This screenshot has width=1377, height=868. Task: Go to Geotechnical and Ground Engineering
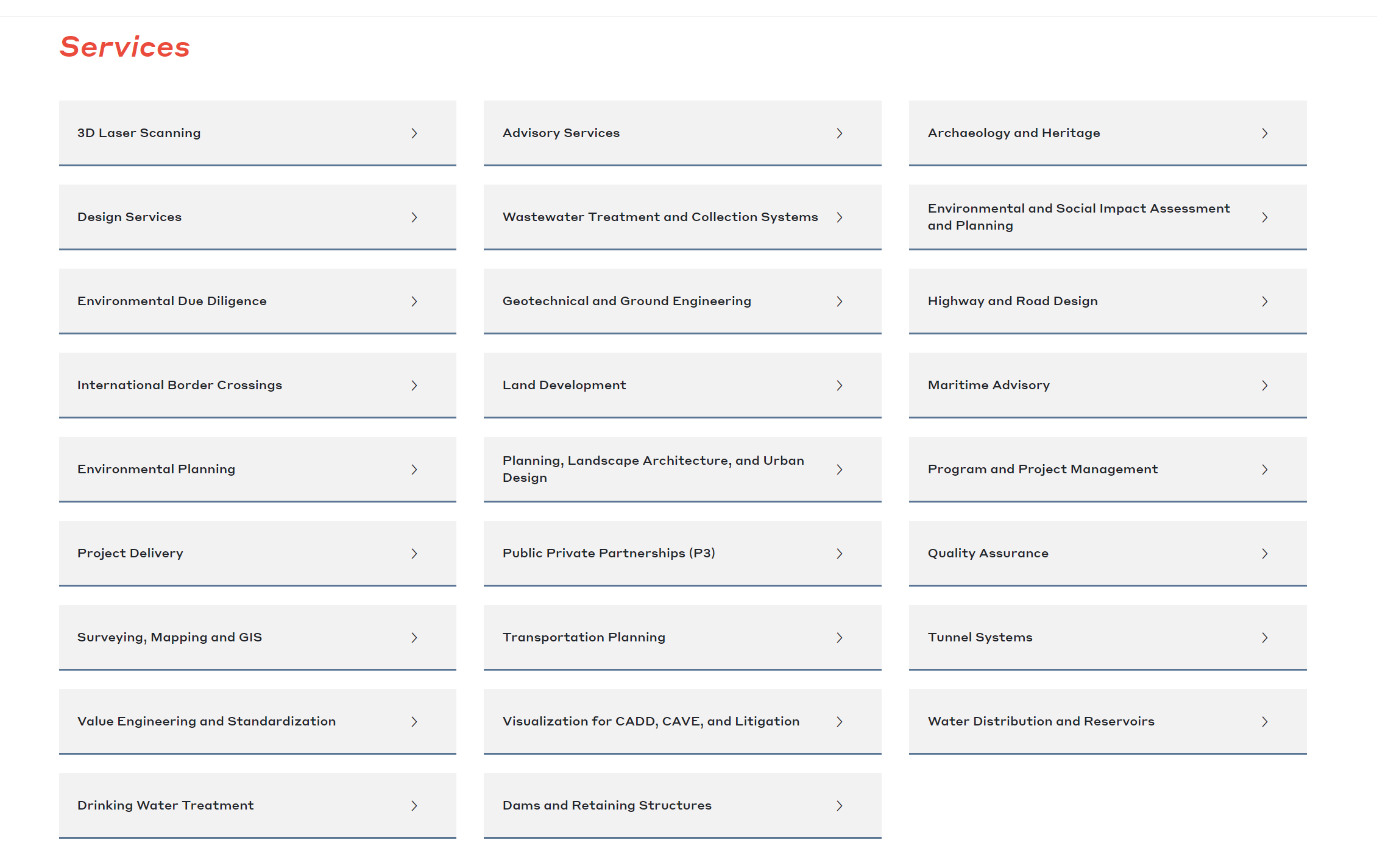tap(682, 301)
